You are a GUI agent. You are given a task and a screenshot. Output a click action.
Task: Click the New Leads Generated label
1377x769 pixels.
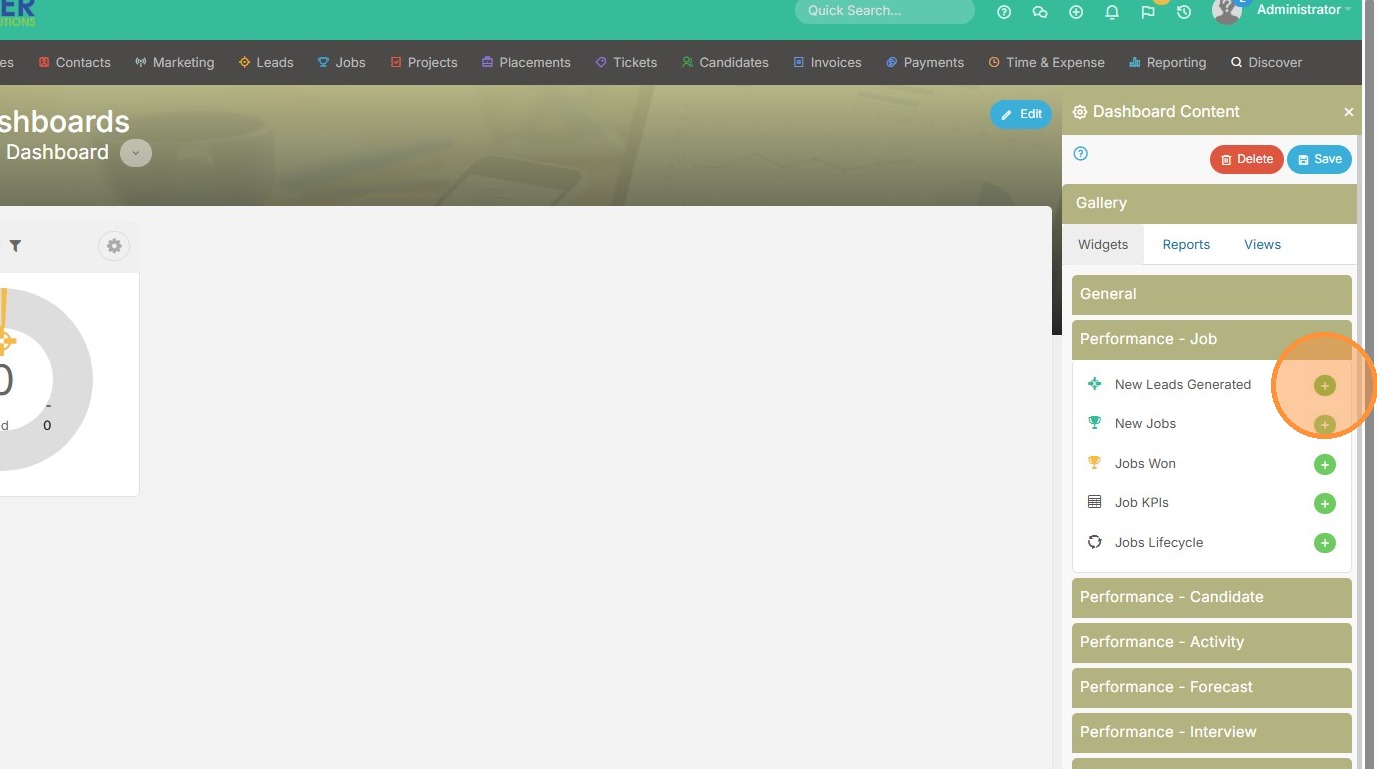click(1183, 384)
